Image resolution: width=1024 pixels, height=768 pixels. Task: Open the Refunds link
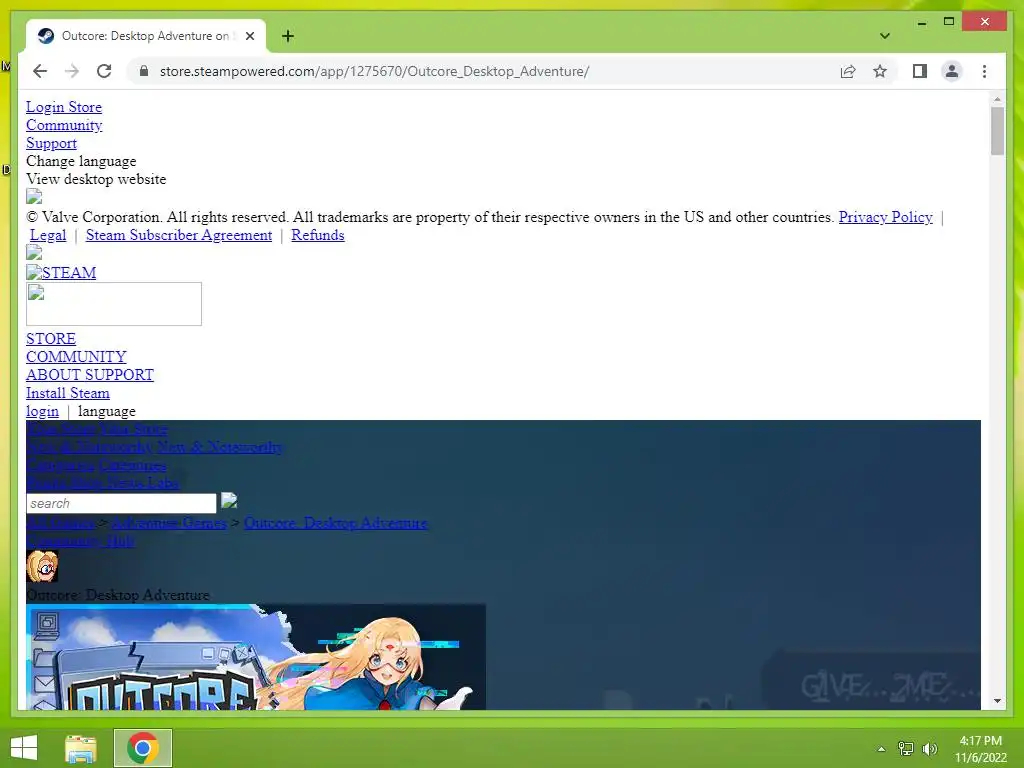pyautogui.click(x=317, y=235)
